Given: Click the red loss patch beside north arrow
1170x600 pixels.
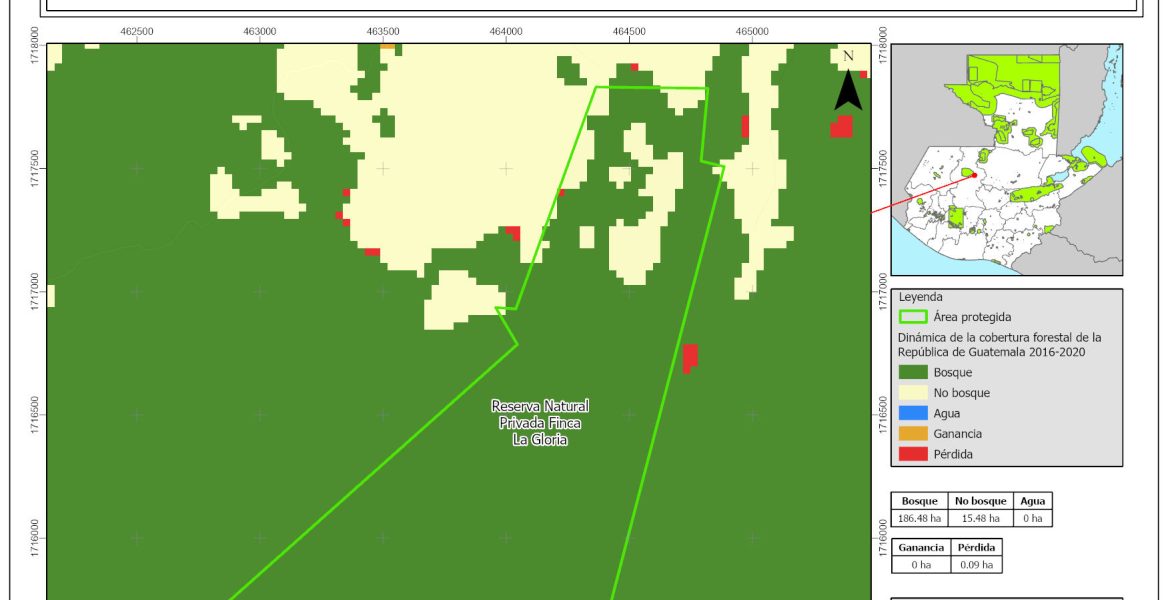Looking at the screenshot, I should [841, 127].
